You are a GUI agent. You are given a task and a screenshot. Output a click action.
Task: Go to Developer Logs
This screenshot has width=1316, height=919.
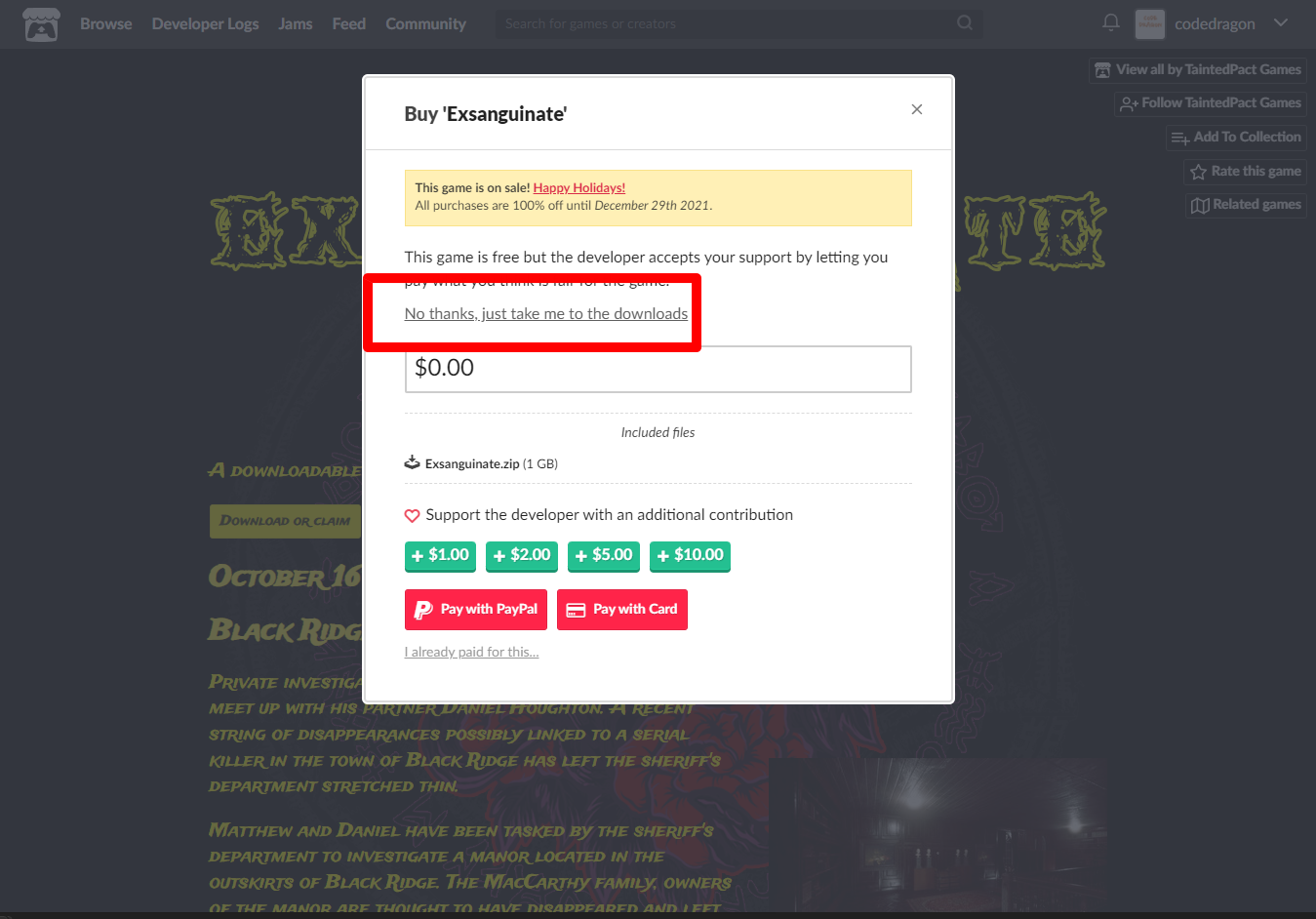click(x=205, y=23)
